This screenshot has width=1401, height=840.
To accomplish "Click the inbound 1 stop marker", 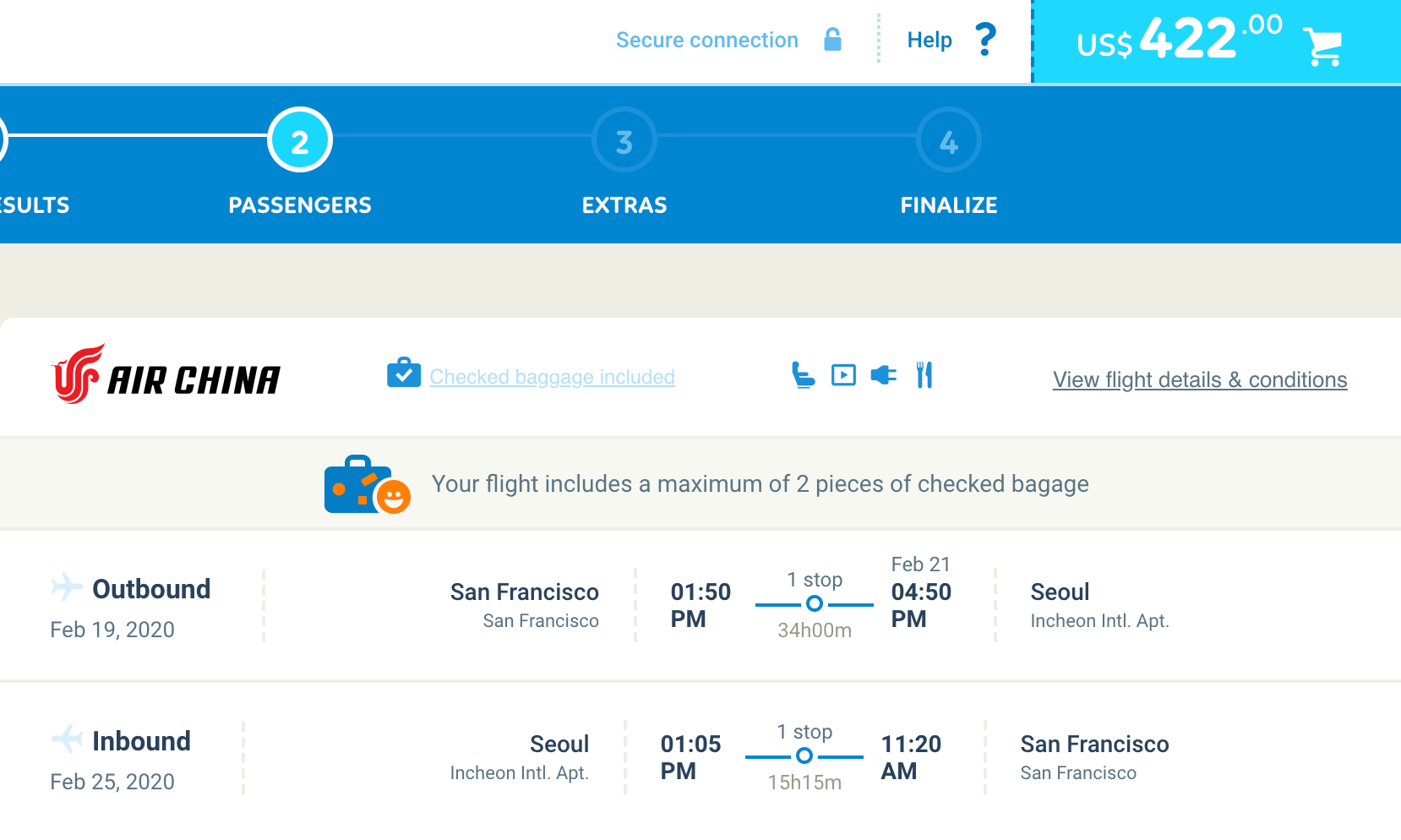I will click(804, 755).
